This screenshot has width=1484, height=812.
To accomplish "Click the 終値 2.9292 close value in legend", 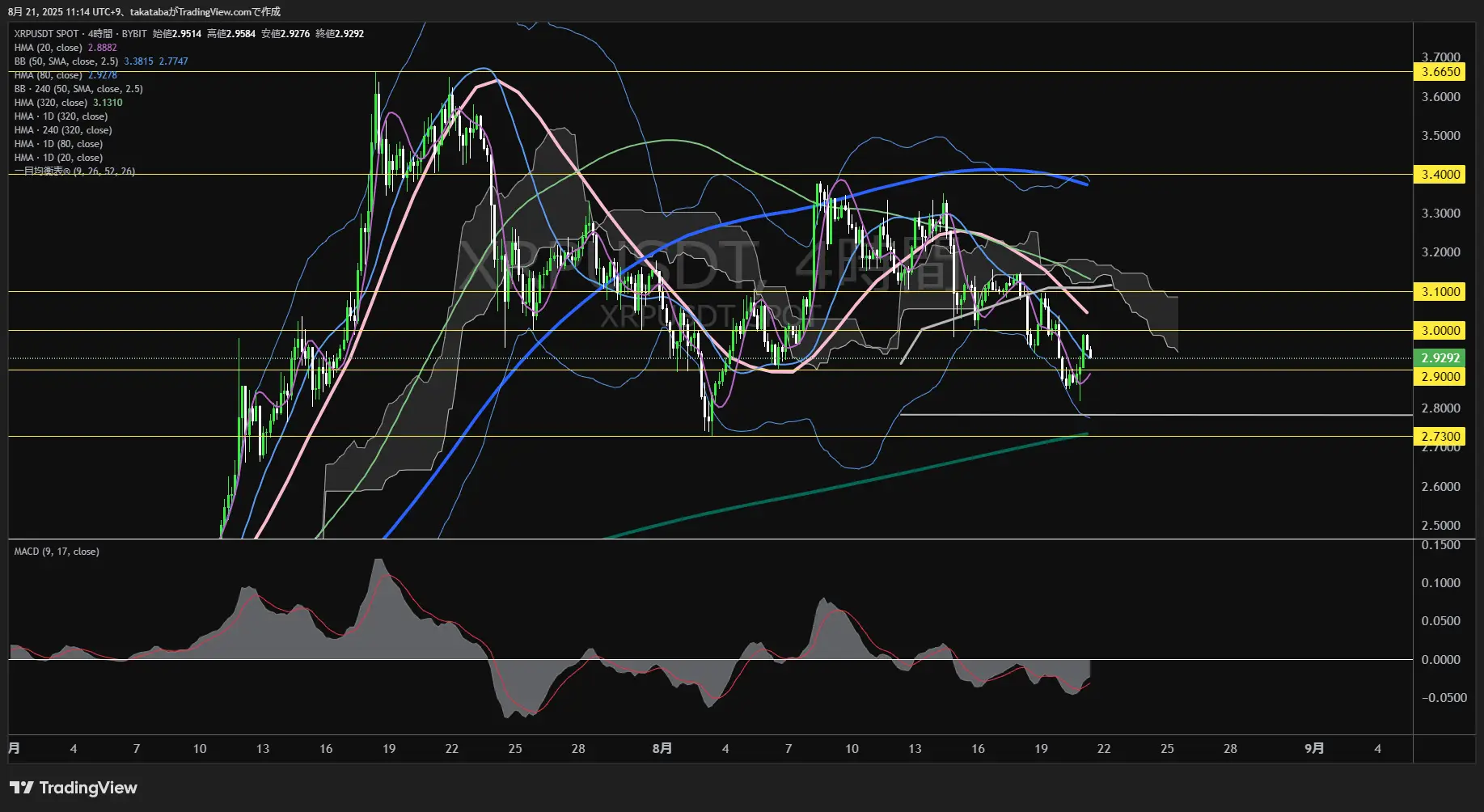I will click(340, 34).
